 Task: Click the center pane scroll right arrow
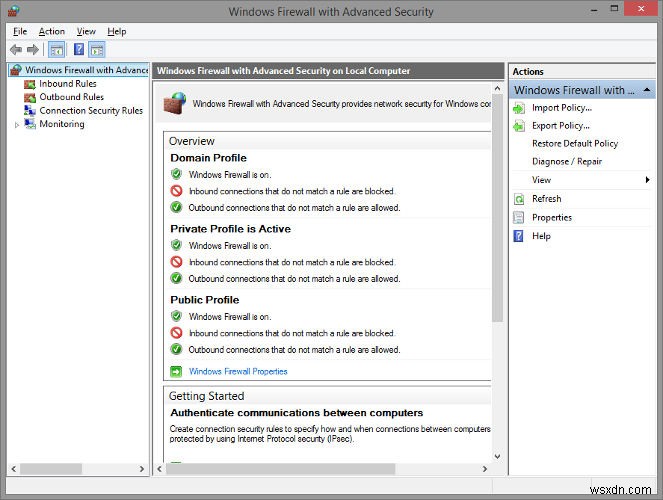[x=485, y=469]
